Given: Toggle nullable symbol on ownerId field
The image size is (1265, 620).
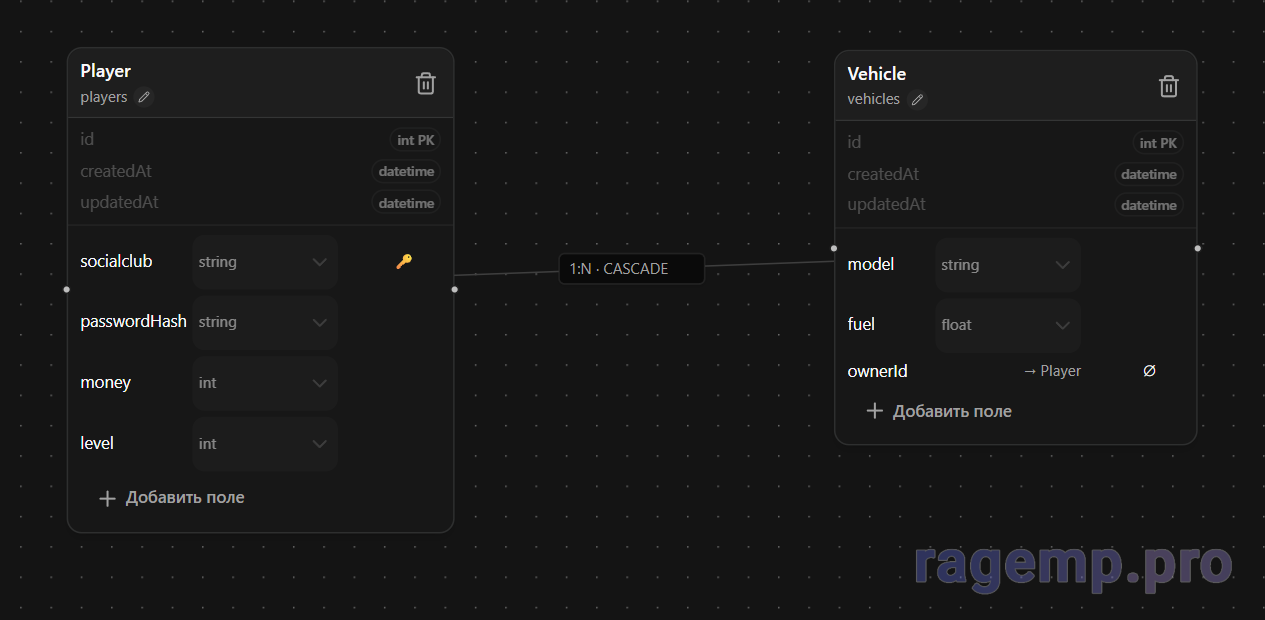Looking at the screenshot, I should [1149, 371].
